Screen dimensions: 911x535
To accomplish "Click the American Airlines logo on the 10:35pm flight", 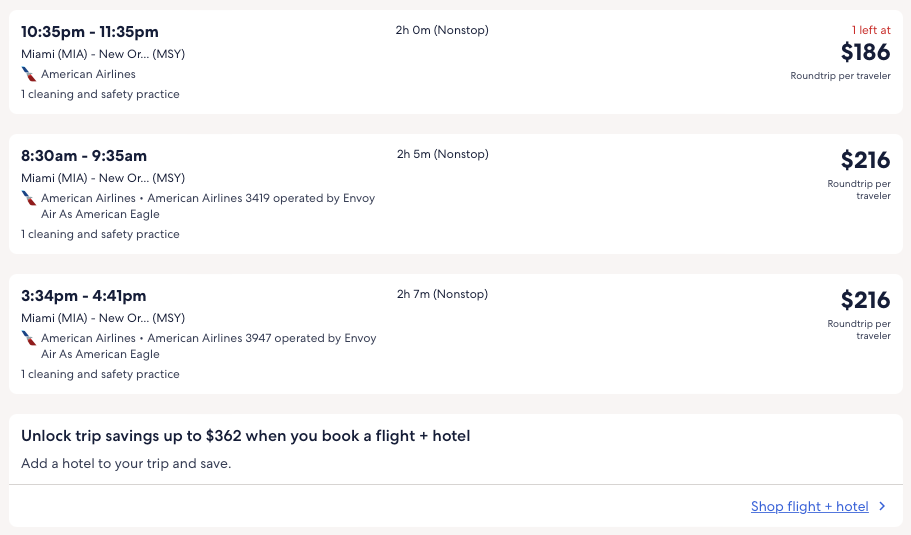I will [x=29, y=74].
